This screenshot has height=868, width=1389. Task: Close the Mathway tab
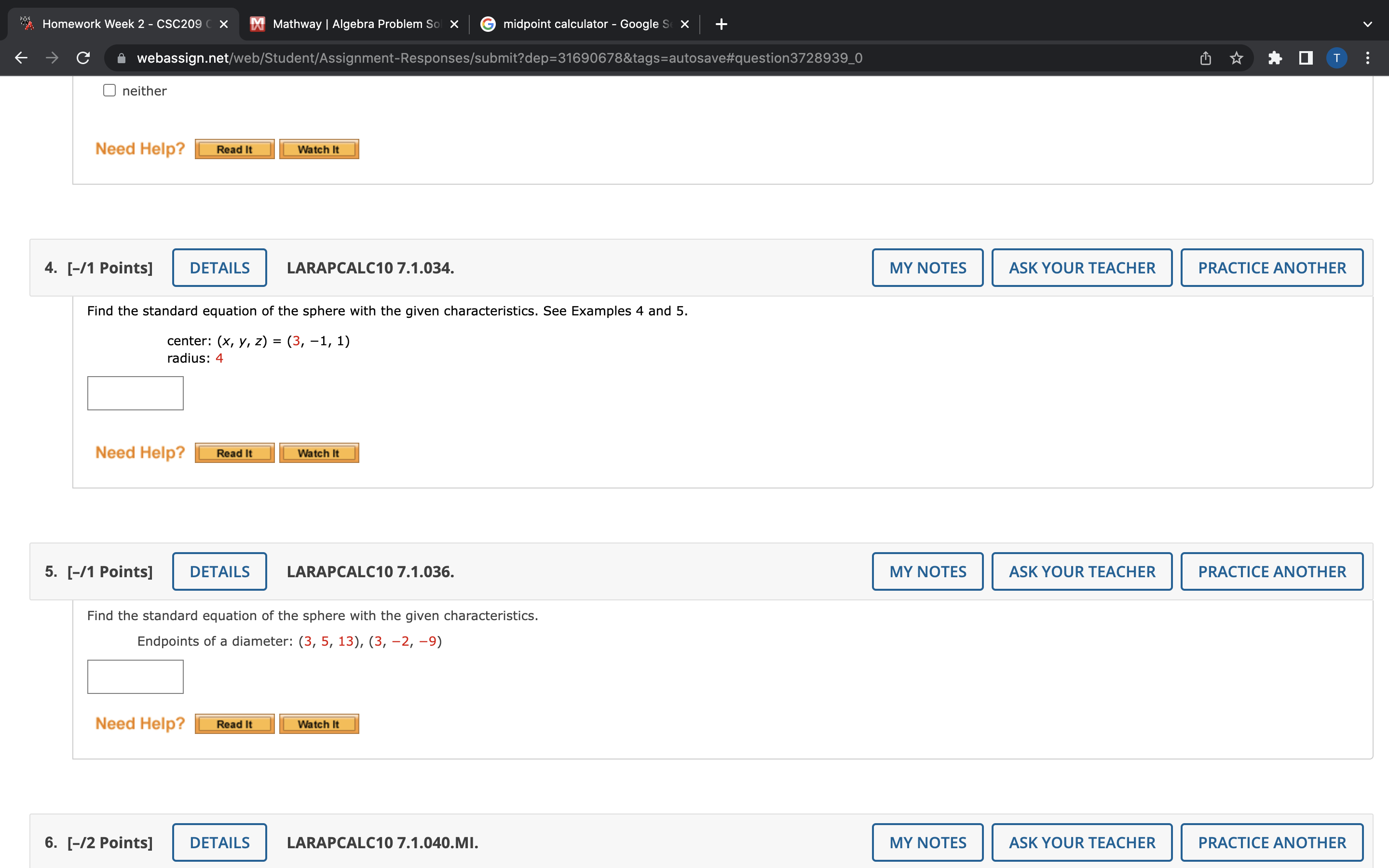[x=454, y=24]
